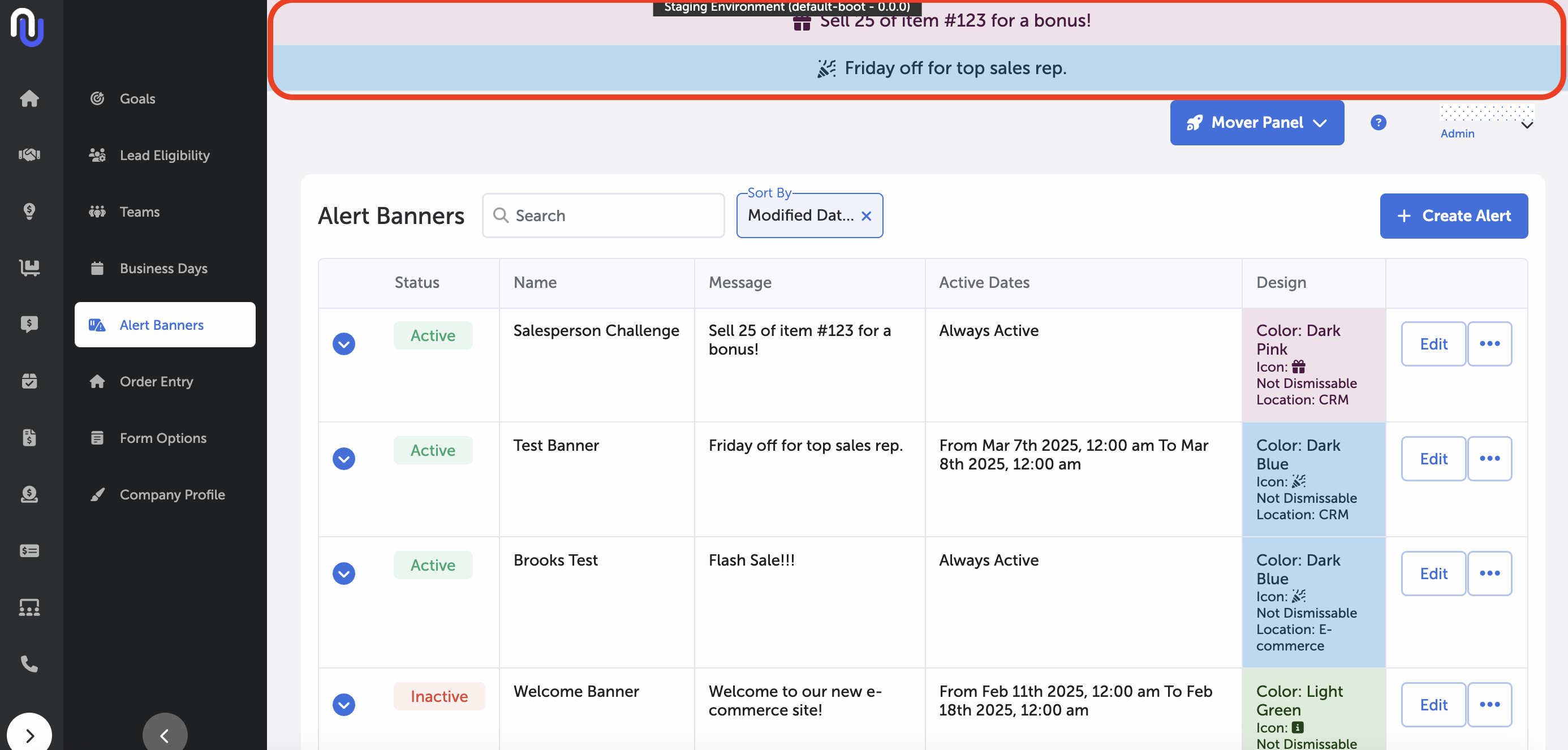This screenshot has width=1568, height=750.
Task: Click the home icon in left rail
Action: pos(29,98)
